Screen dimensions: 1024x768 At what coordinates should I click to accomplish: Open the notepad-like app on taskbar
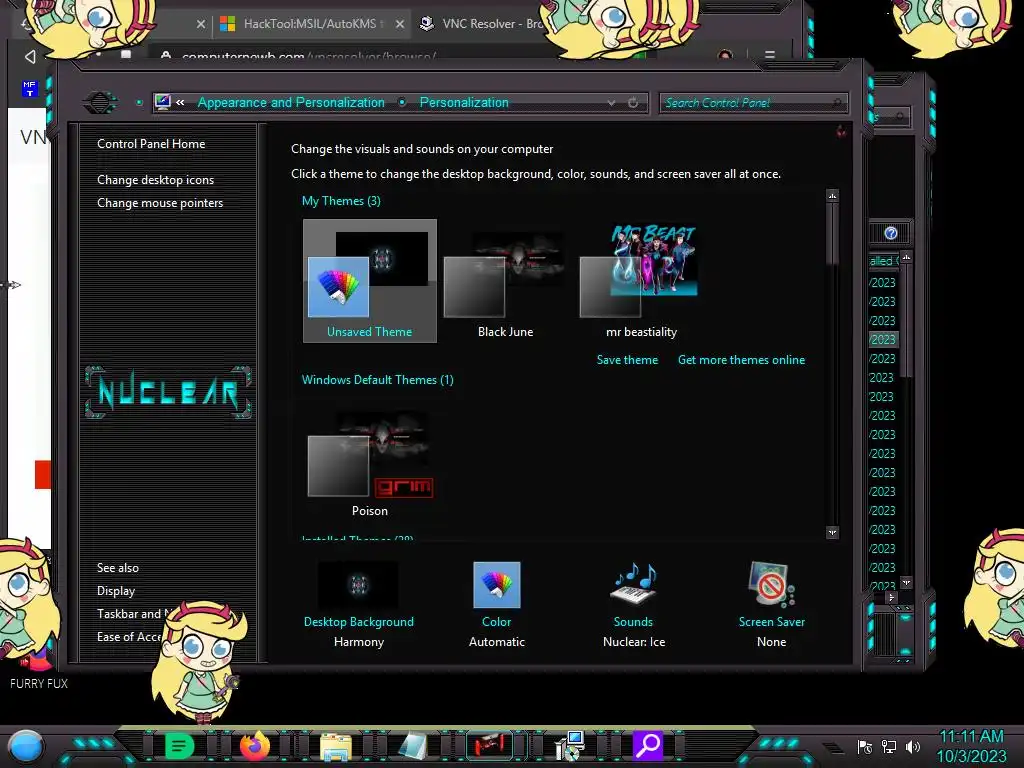[413, 746]
